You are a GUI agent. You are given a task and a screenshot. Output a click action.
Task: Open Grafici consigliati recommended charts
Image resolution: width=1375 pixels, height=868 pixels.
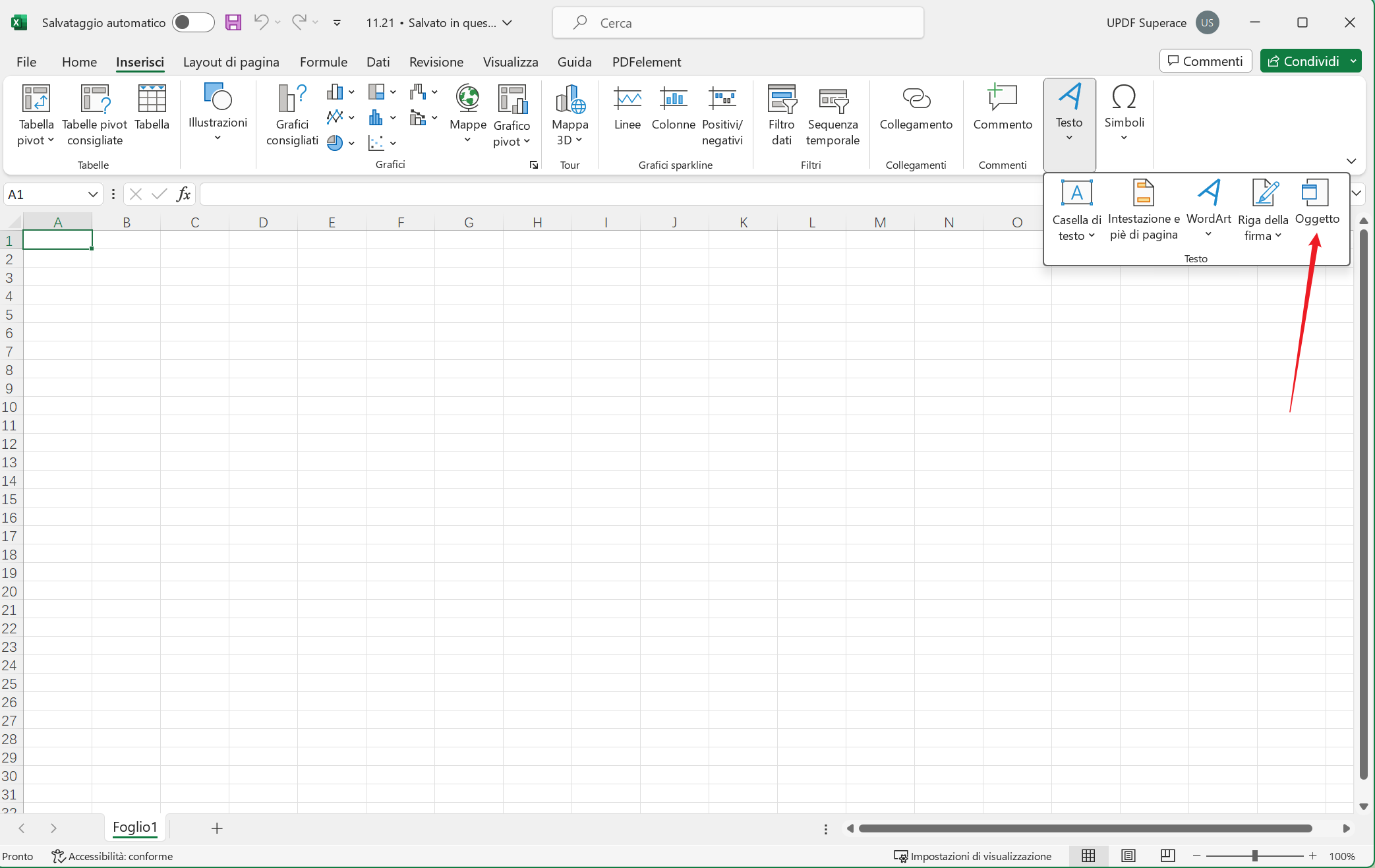(291, 114)
